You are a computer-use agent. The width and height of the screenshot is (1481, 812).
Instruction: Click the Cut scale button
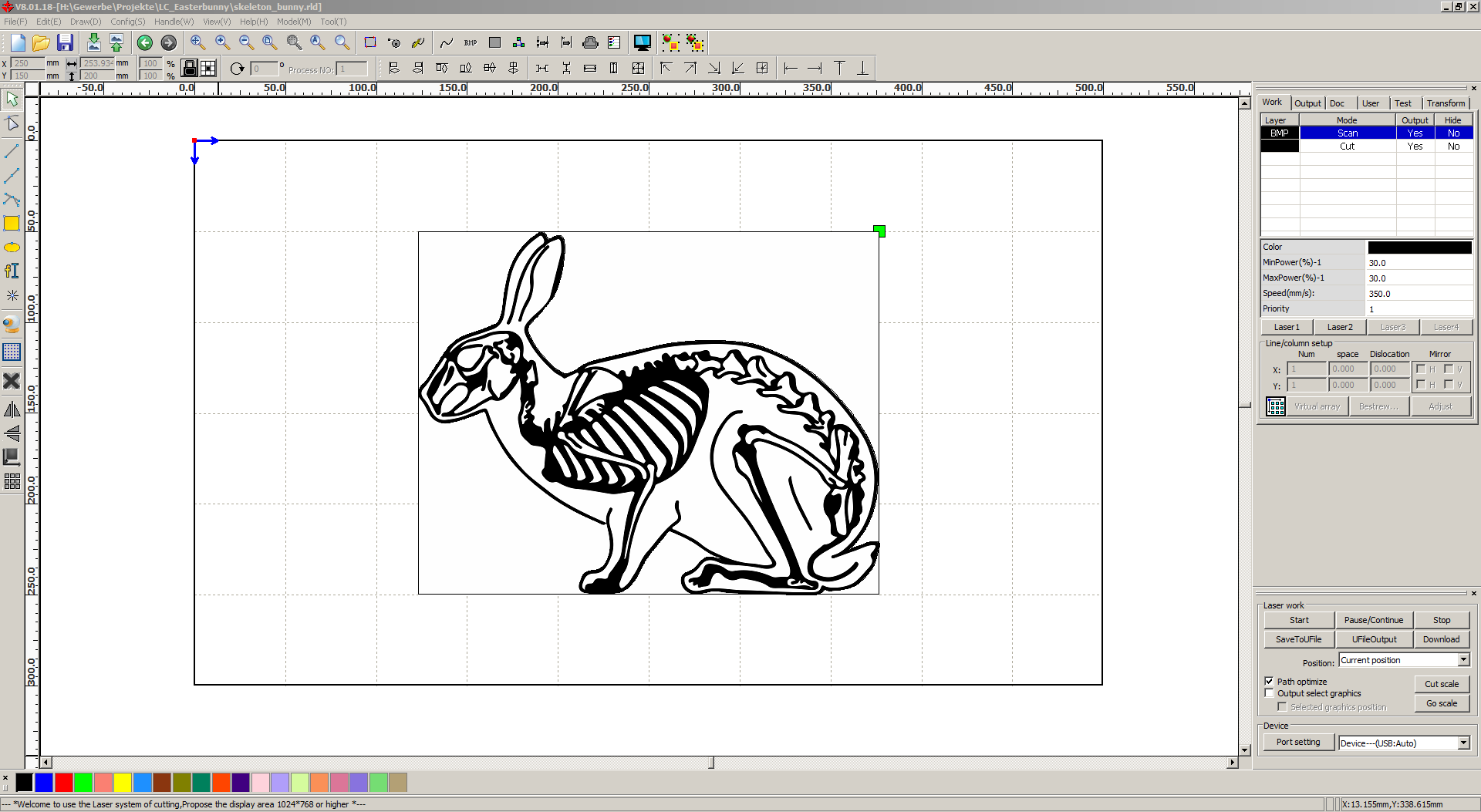click(1442, 684)
